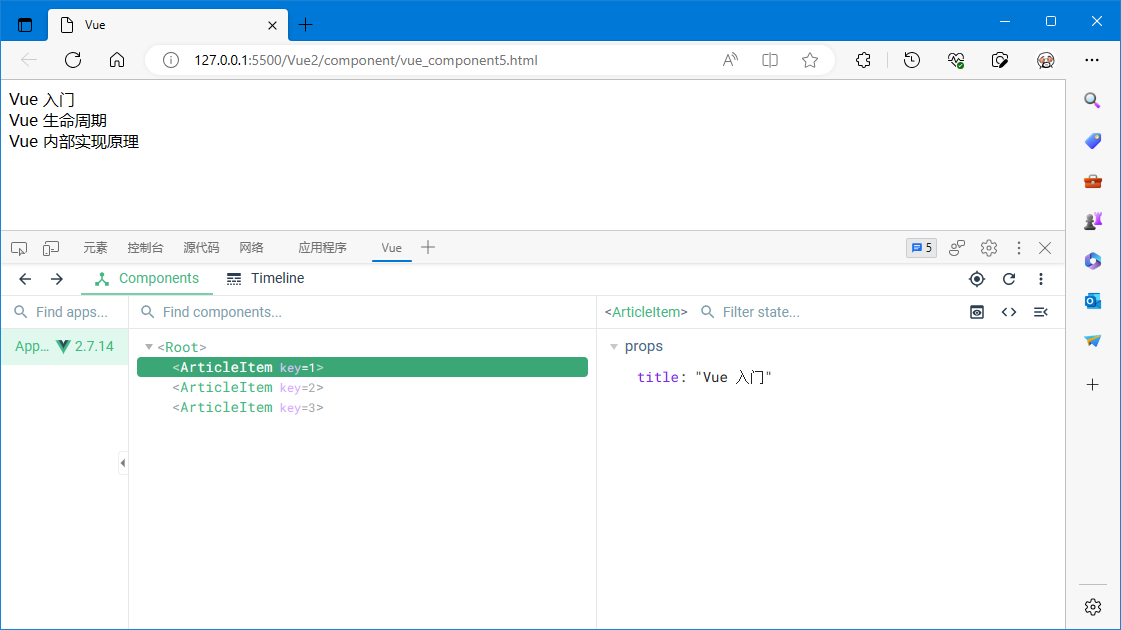The height and width of the screenshot is (630, 1121).
Task: Open browser settings and more menu
Action: (1092, 60)
